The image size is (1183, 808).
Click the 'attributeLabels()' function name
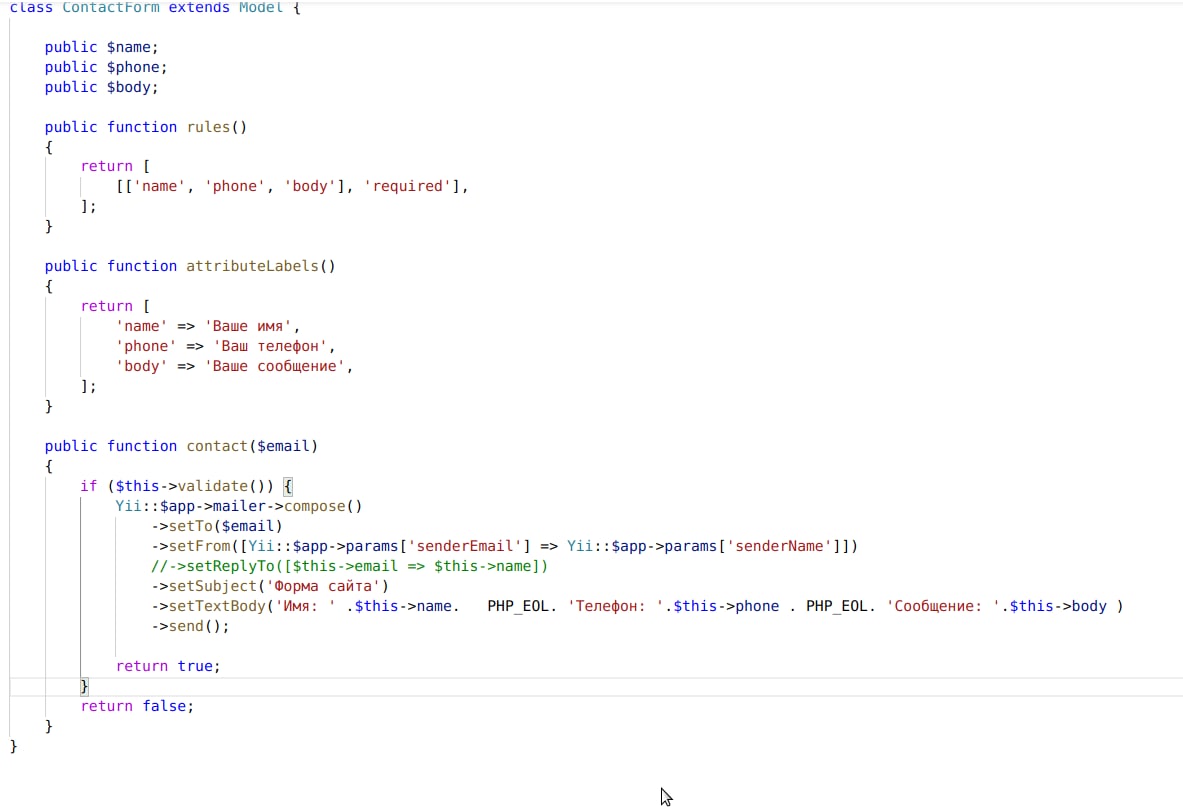pyautogui.click(x=261, y=266)
